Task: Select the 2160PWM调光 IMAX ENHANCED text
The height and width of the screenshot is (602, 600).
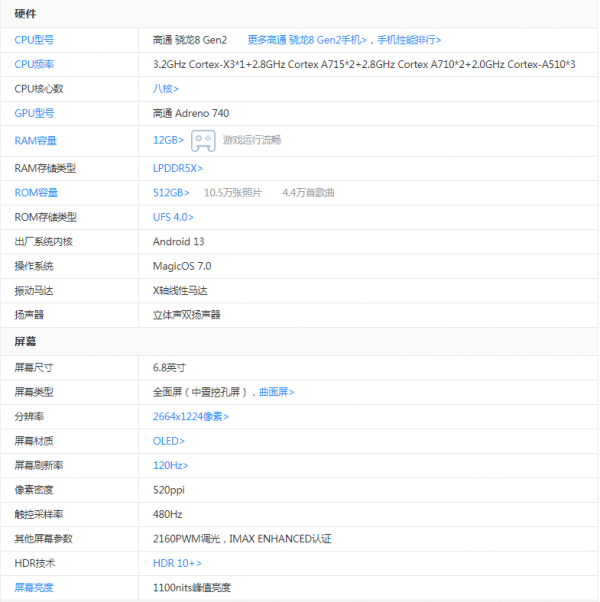Action: 242,539
